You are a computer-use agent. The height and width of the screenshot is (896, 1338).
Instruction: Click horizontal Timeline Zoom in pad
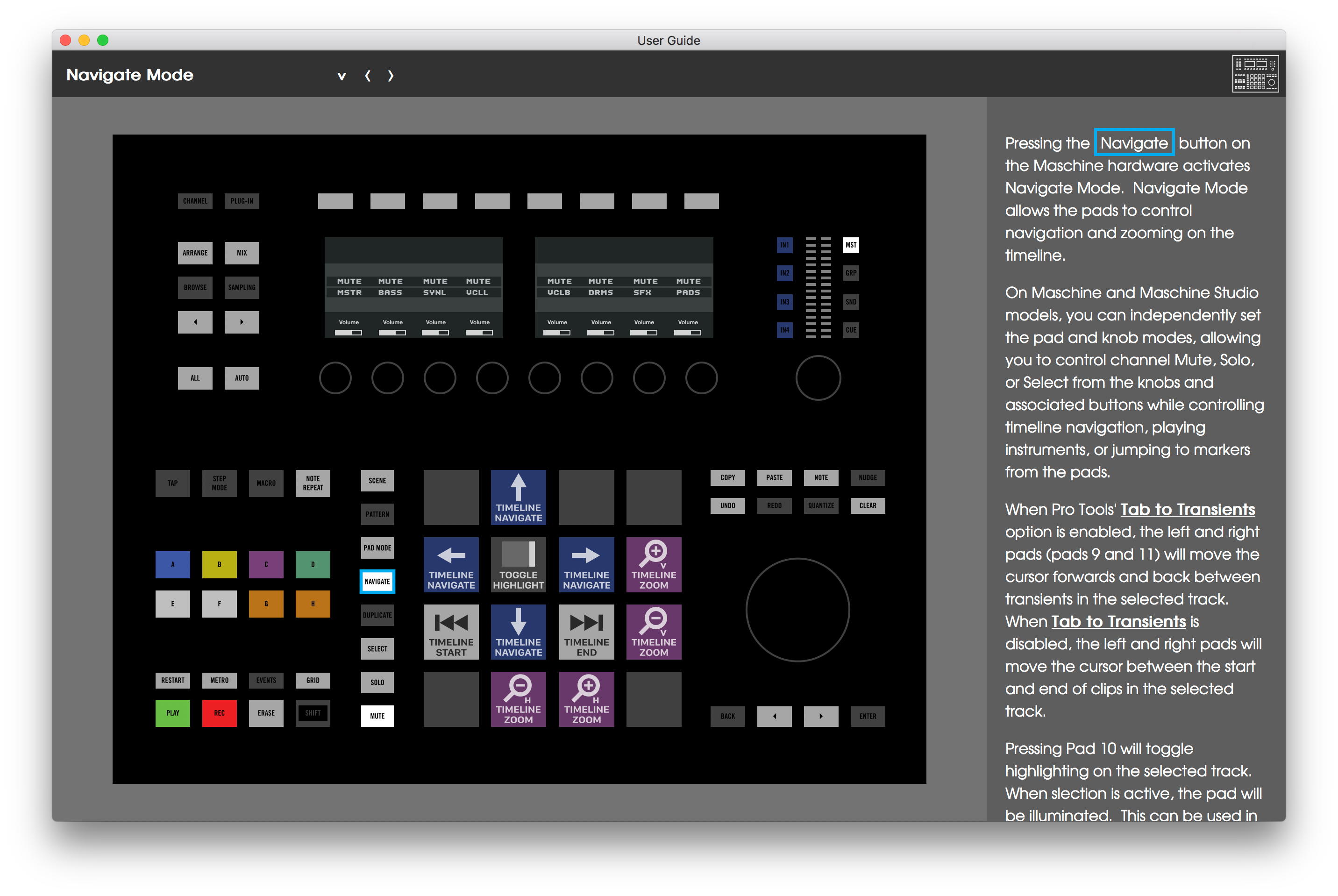586,699
